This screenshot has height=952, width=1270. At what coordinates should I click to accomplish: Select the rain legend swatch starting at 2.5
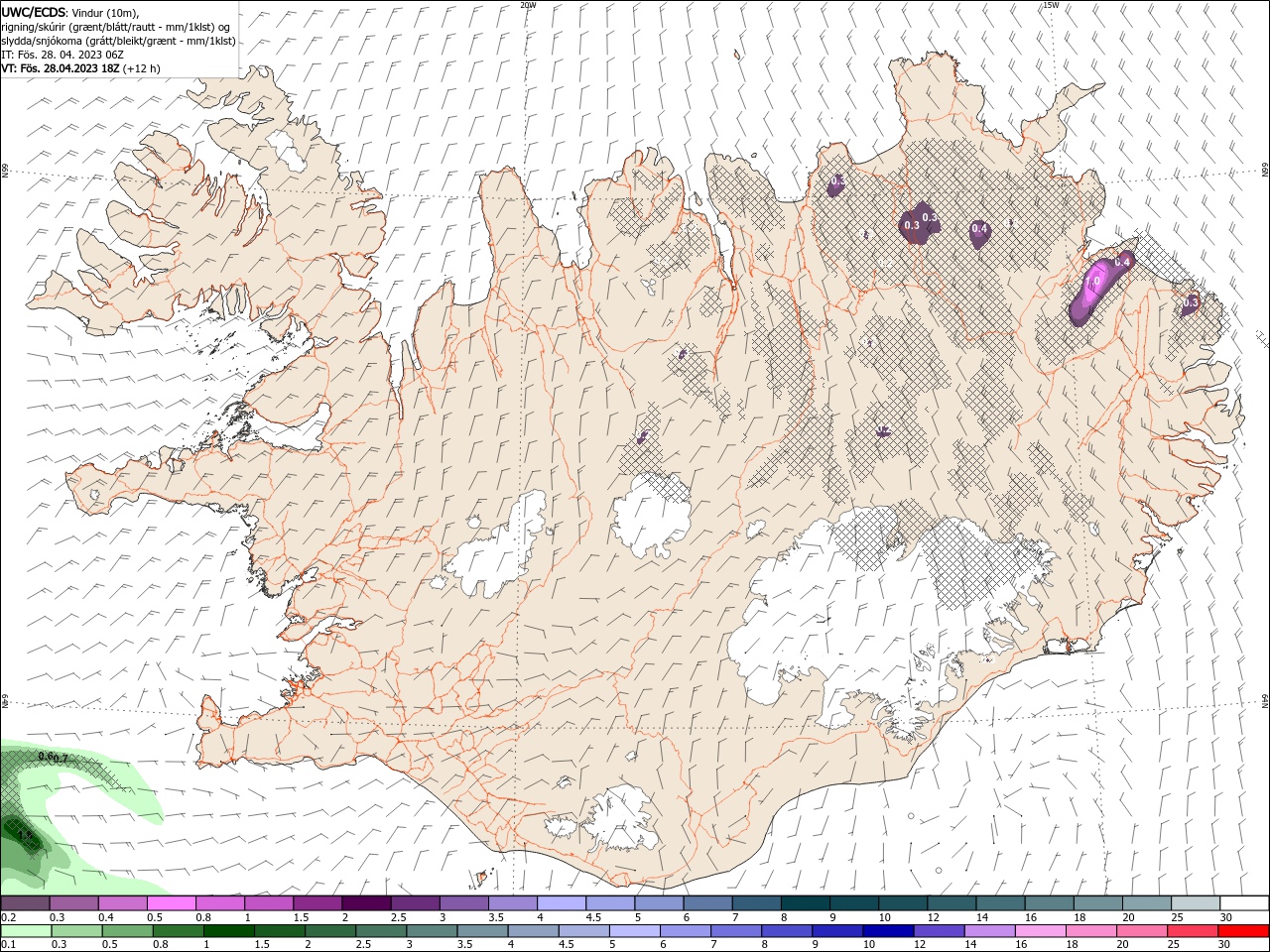380,931
